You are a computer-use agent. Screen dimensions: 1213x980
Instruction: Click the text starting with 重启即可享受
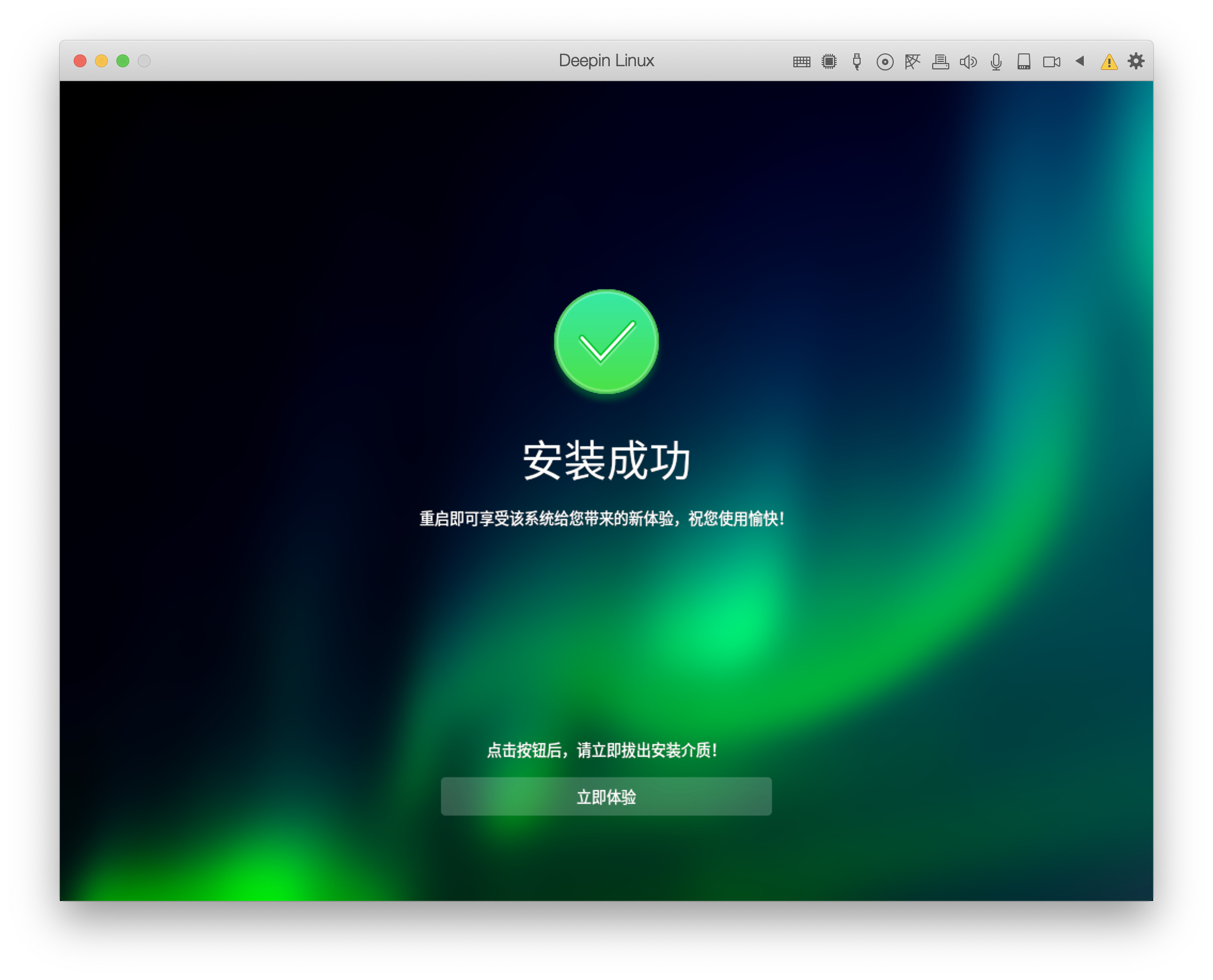(602, 519)
